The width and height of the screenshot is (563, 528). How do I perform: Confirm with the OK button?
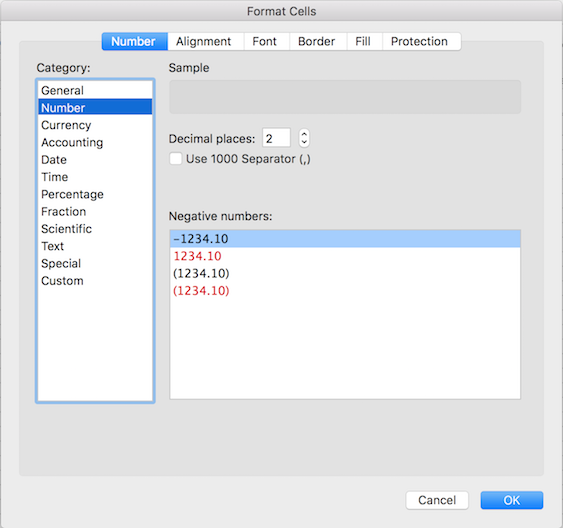(x=512, y=500)
